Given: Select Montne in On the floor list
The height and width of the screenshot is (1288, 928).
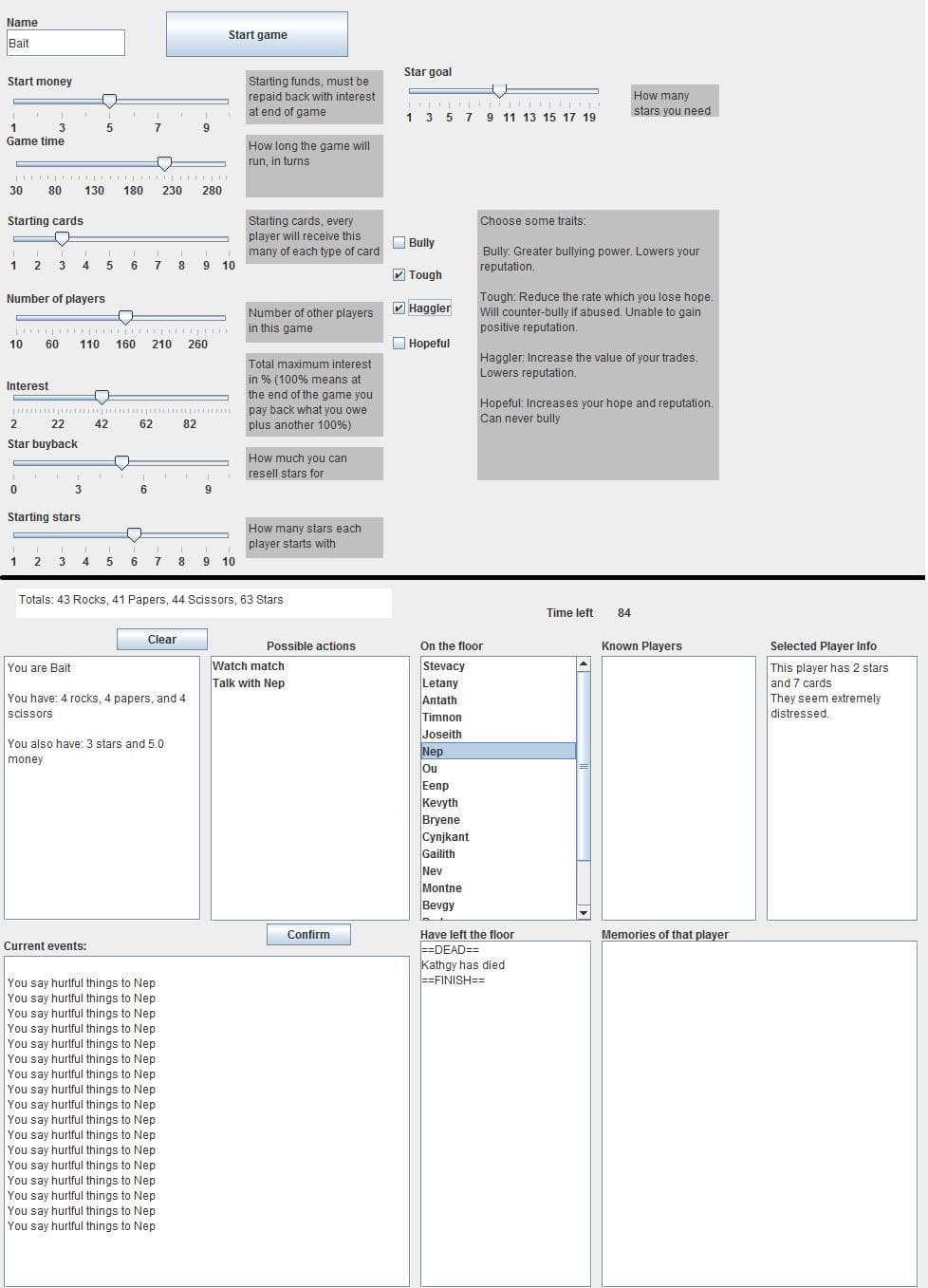Looking at the screenshot, I should click(x=498, y=888).
